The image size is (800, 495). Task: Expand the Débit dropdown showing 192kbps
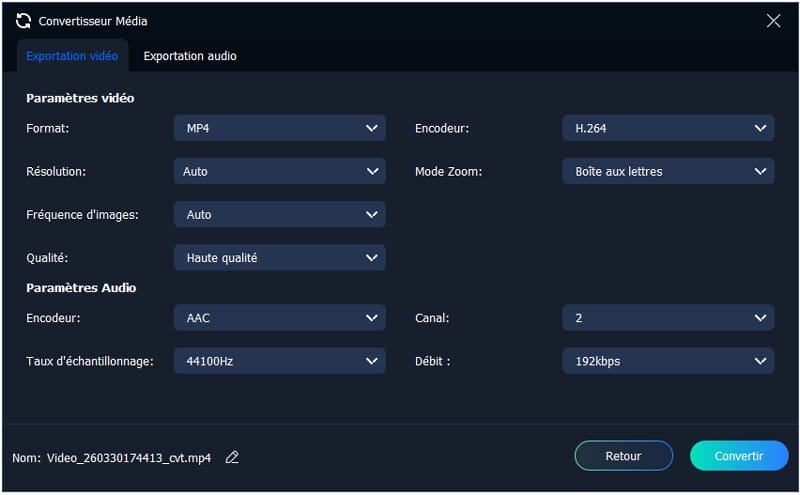point(667,361)
